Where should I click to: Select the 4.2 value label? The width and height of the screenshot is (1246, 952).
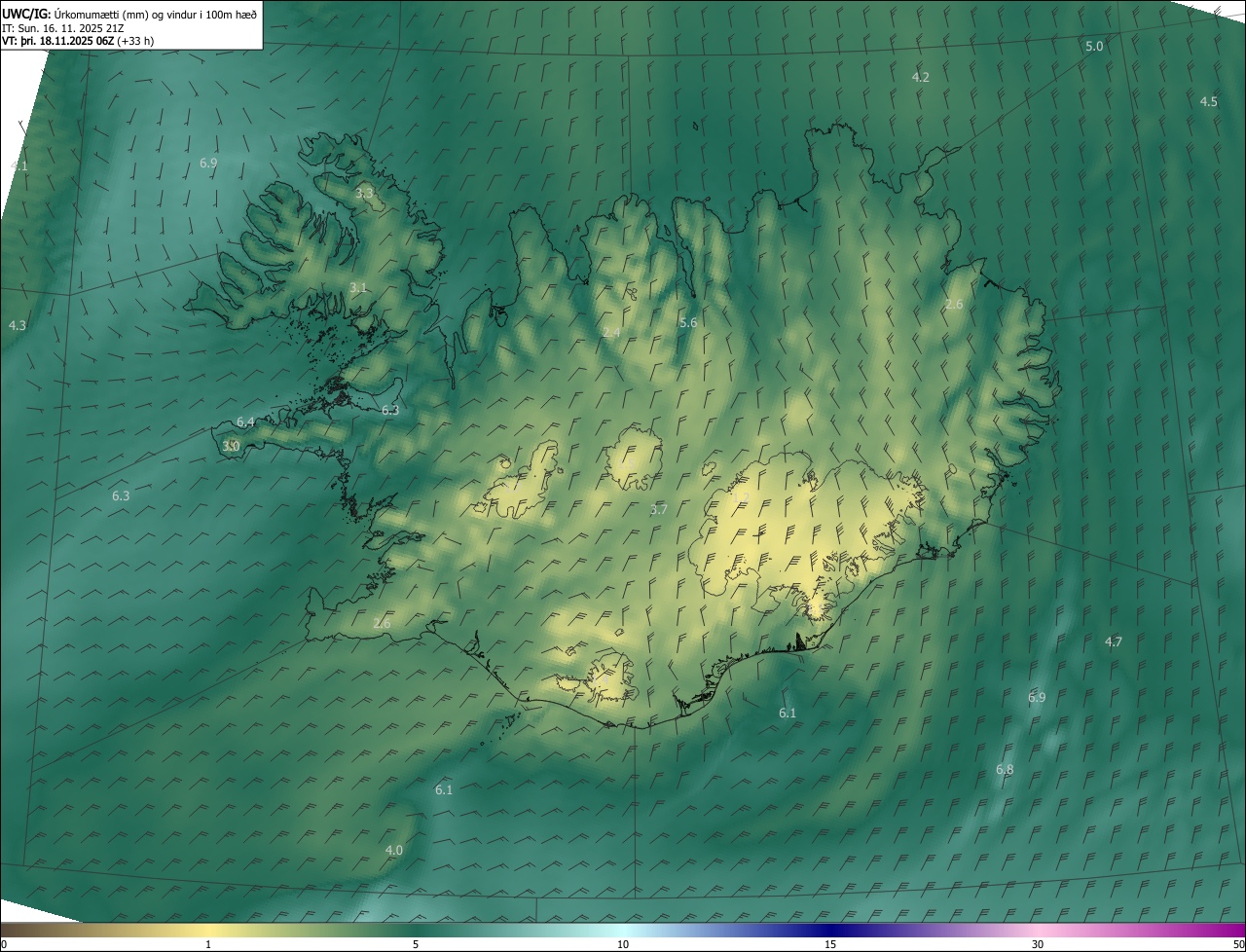920,77
